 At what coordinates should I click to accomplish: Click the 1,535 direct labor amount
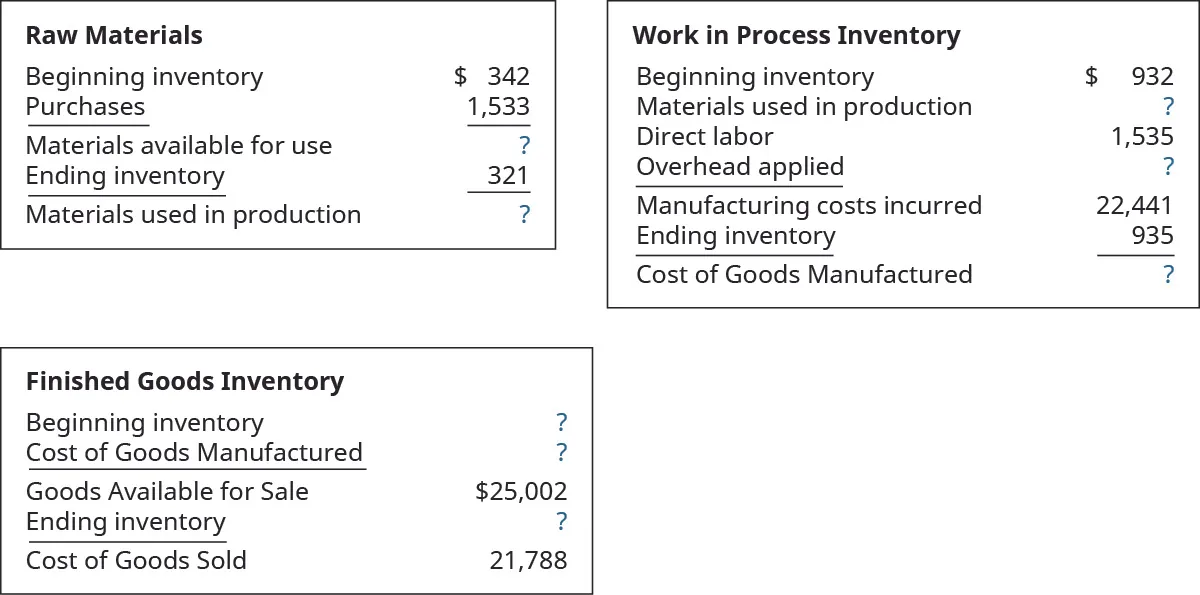1142,137
